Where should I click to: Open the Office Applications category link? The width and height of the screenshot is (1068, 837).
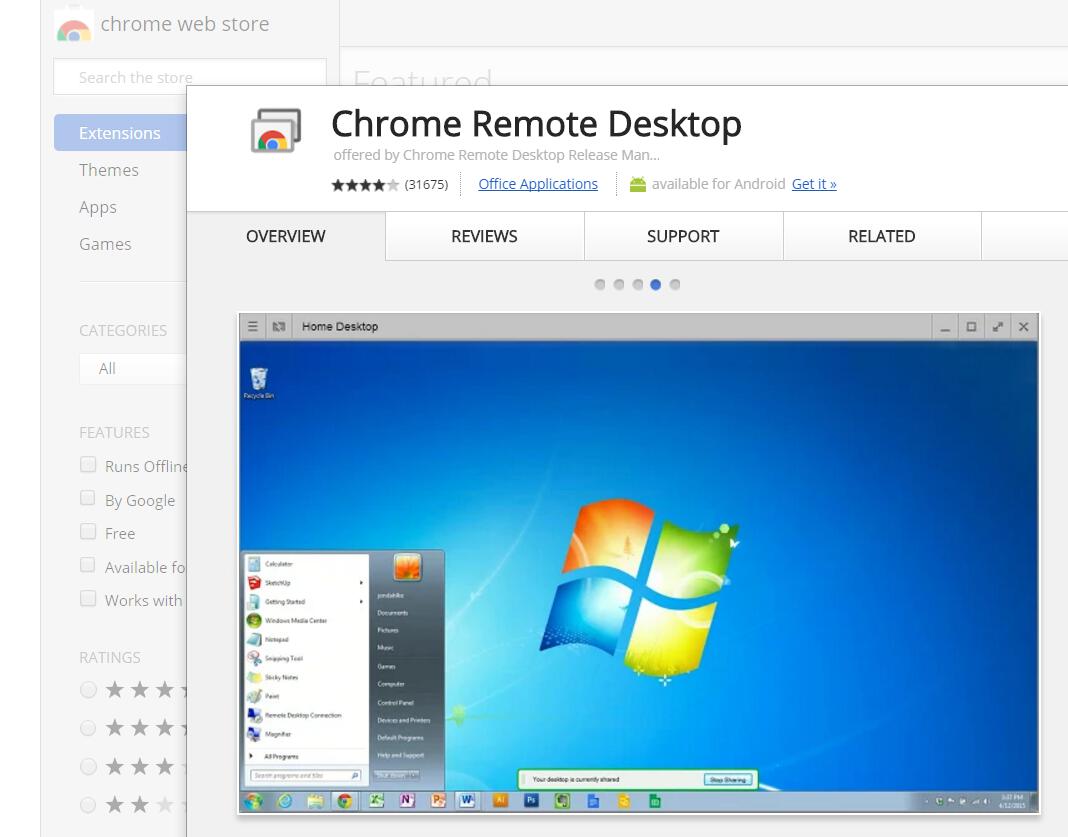click(538, 184)
